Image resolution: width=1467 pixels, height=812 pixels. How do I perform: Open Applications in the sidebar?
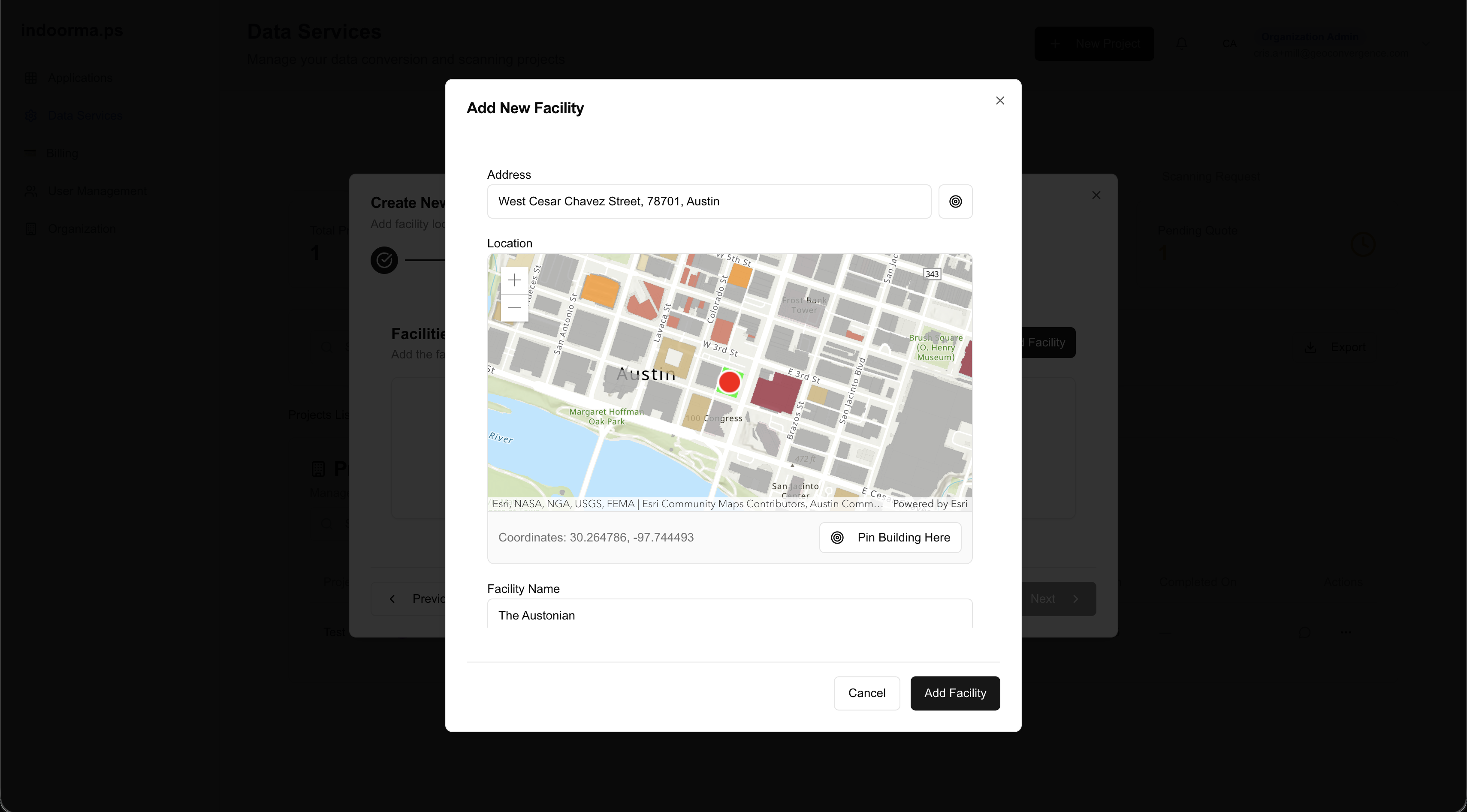(x=80, y=78)
